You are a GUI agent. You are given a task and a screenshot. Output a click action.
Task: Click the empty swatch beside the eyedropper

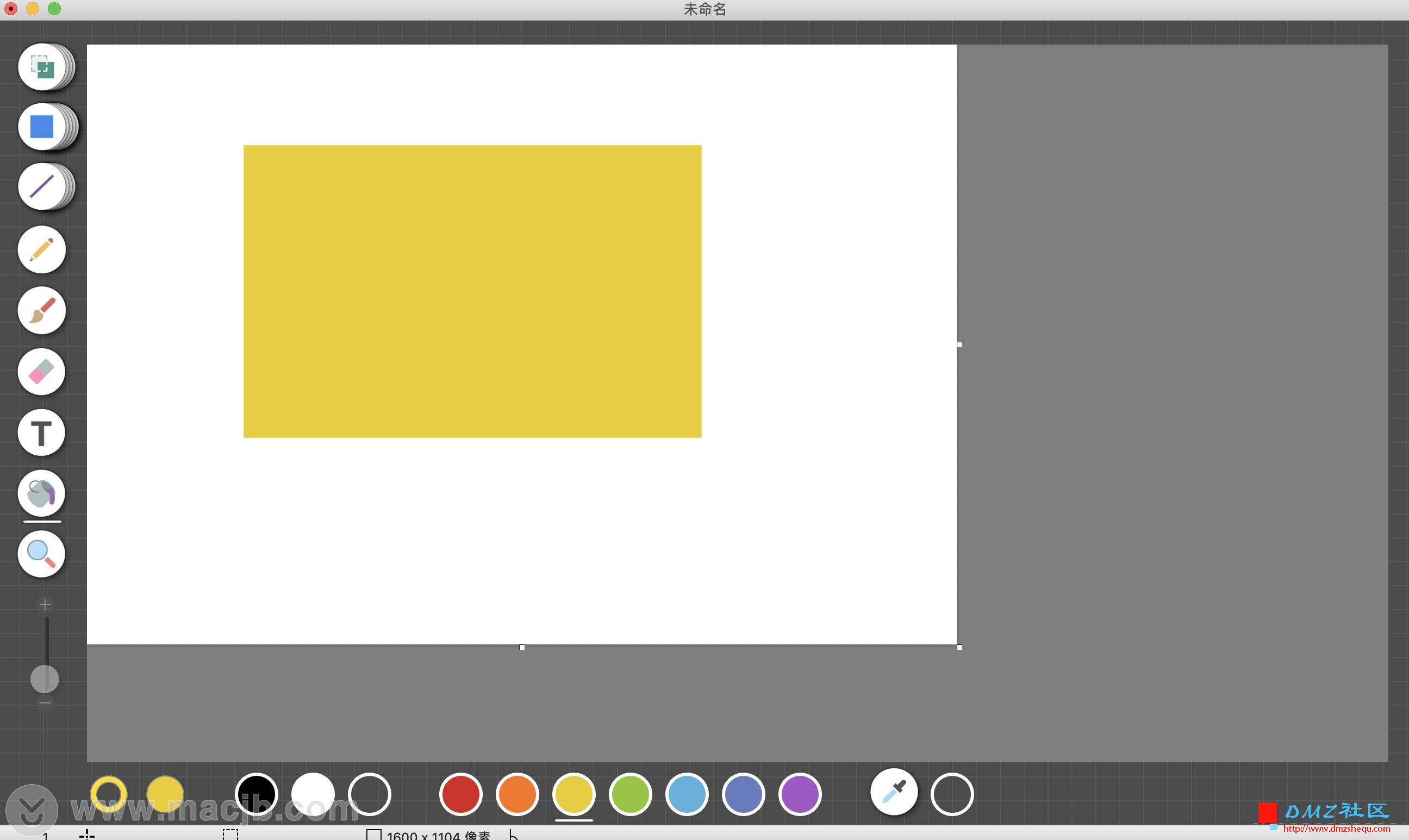pyautogui.click(x=952, y=794)
